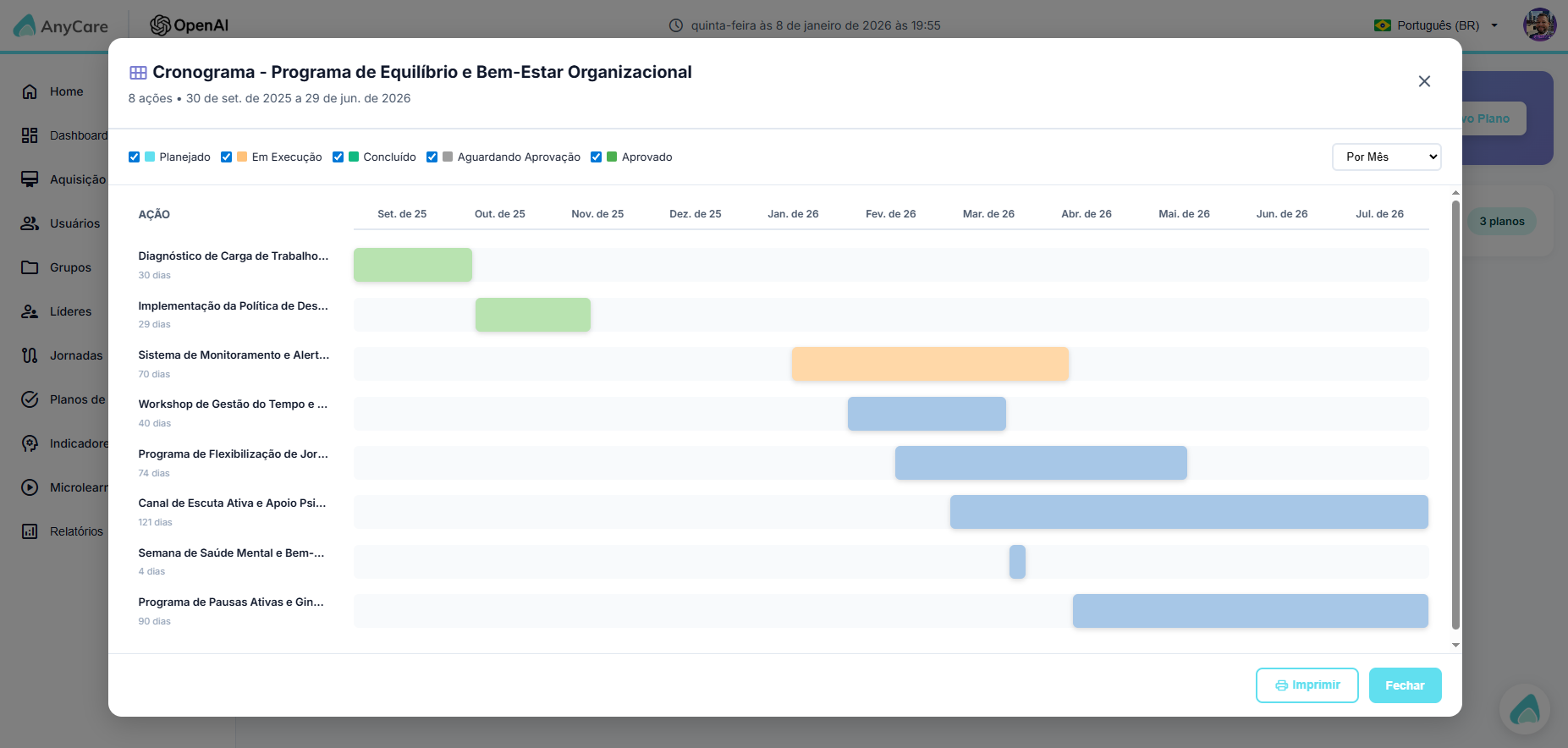Toggle the Em Execução checkbox
The width and height of the screenshot is (1568, 748).
coord(226,157)
